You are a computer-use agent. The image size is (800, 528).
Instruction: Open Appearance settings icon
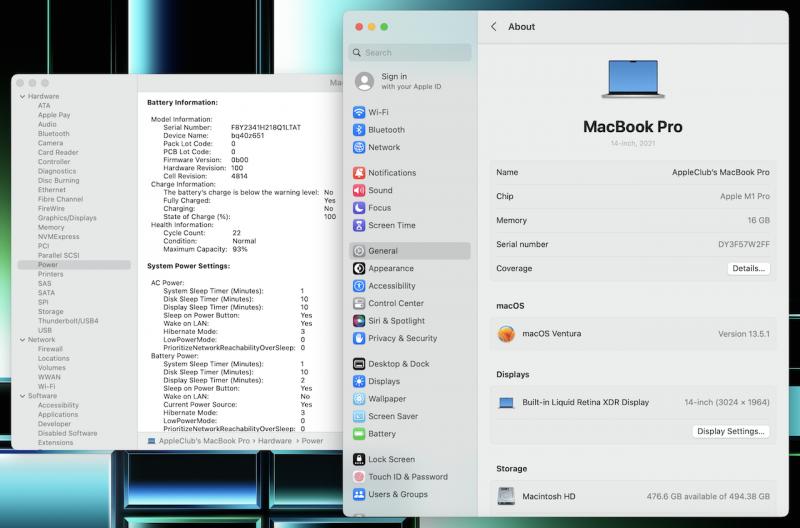(359, 268)
